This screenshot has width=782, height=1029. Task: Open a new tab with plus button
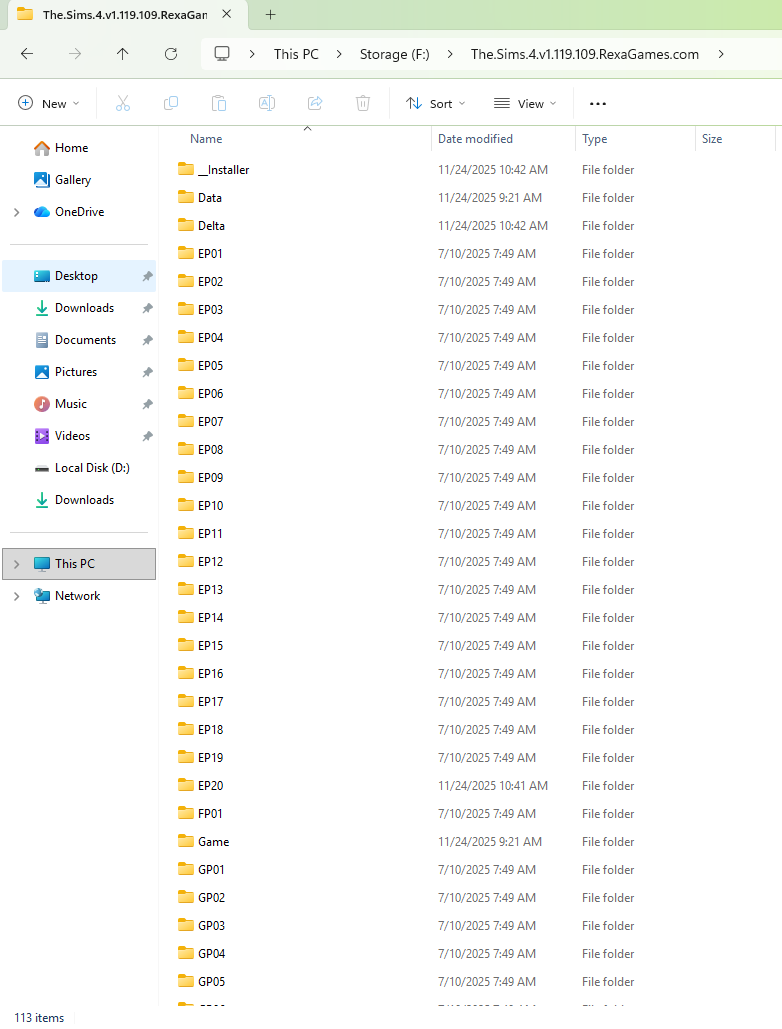click(270, 14)
